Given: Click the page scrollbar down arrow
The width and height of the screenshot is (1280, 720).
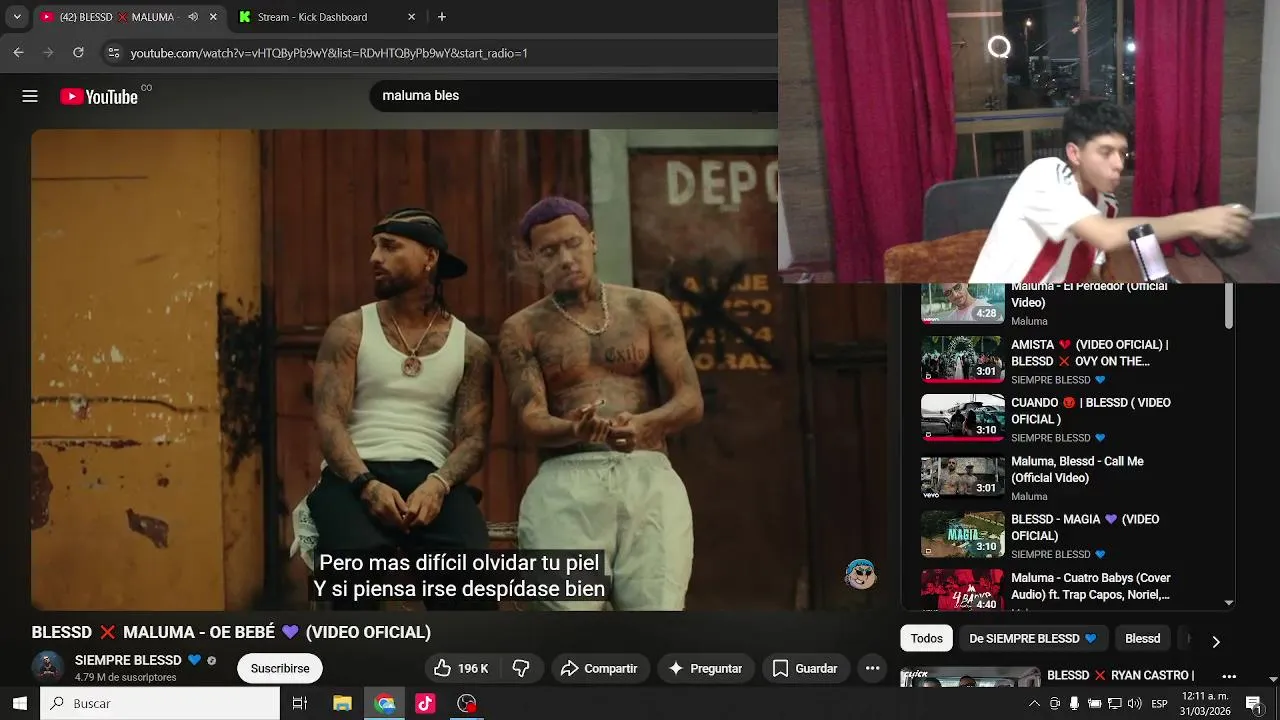Looking at the screenshot, I should click(x=1273, y=679).
